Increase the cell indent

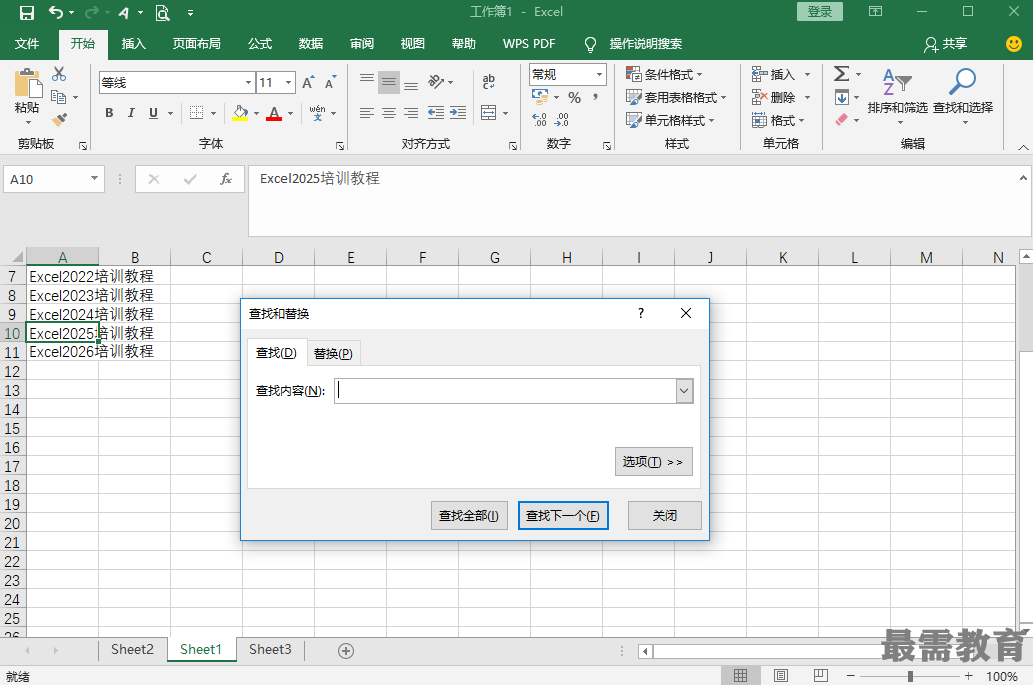tap(458, 113)
